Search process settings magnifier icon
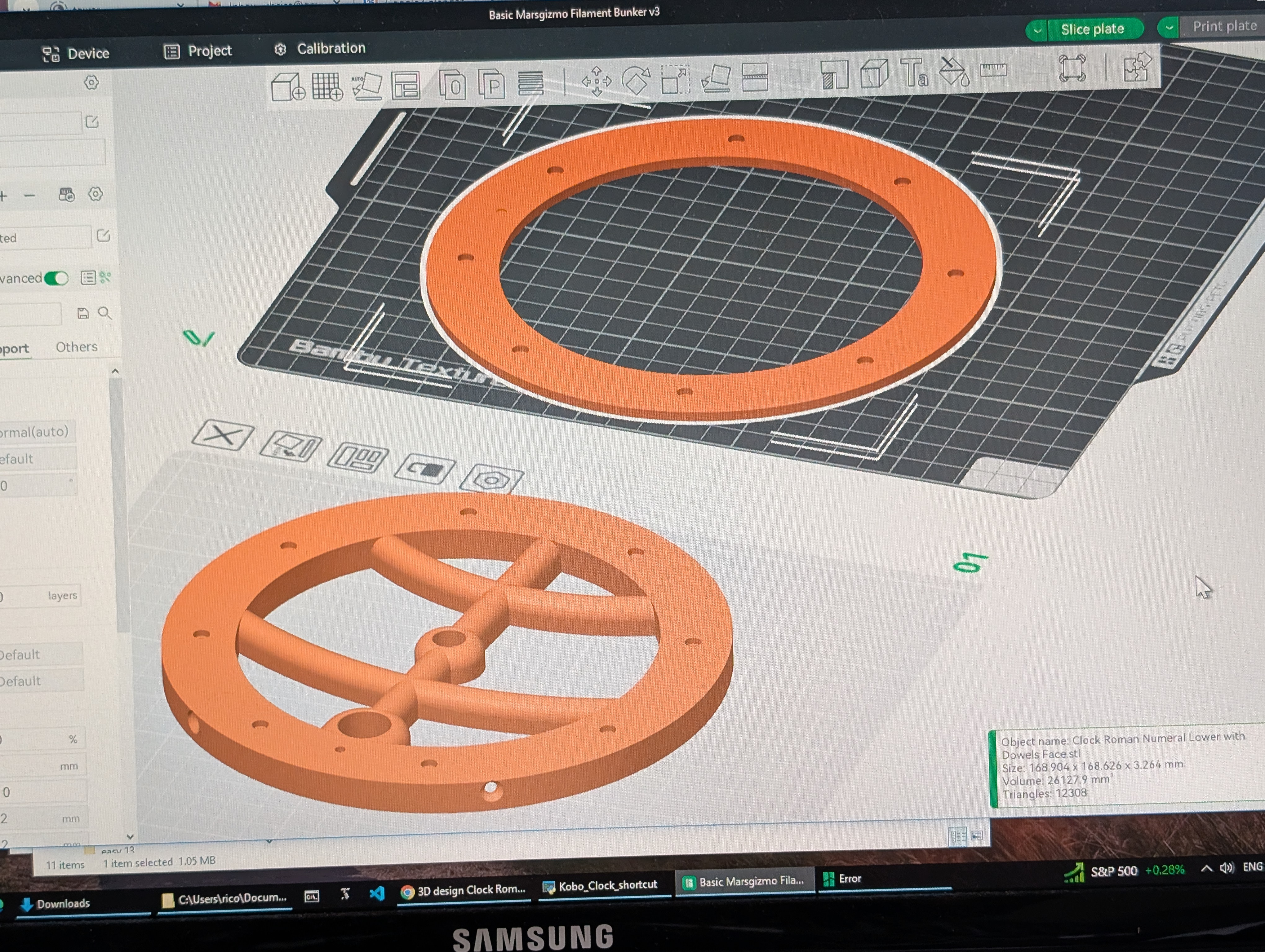Image resolution: width=1265 pixels, height=952 pixels. tap(105, 313)
